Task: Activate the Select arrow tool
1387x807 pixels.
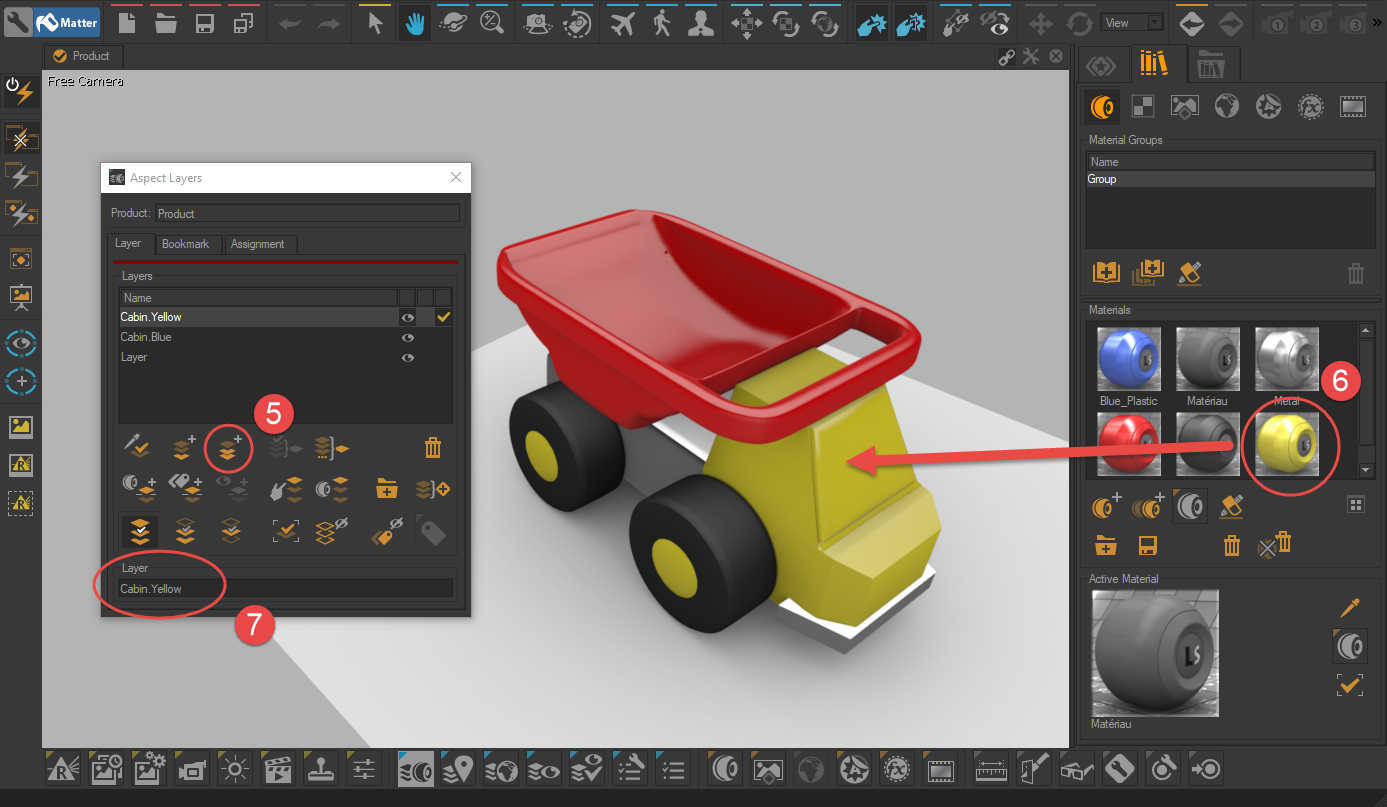Action: tap(373, 22)
